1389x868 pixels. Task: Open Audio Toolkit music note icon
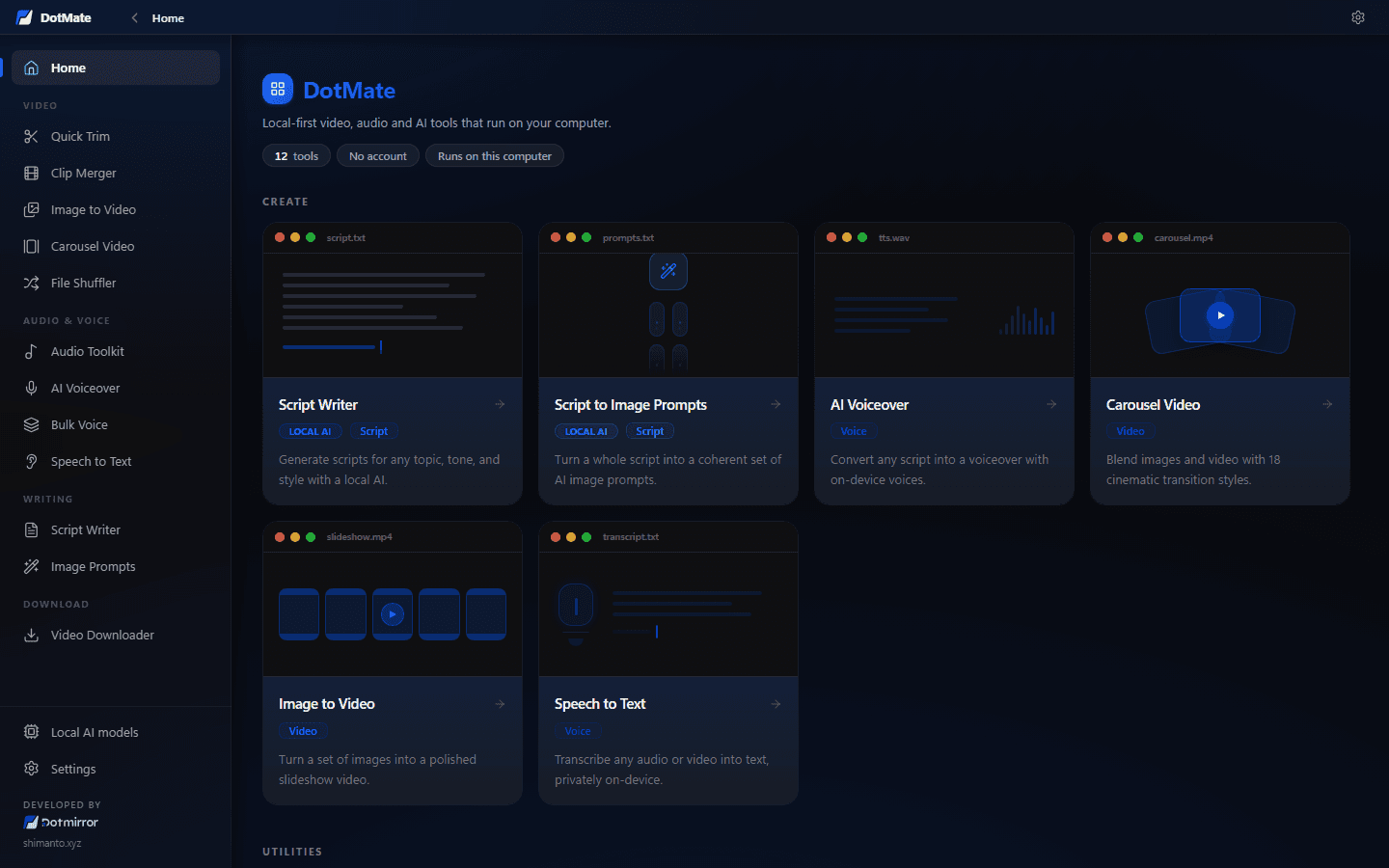tap(31, 351)
